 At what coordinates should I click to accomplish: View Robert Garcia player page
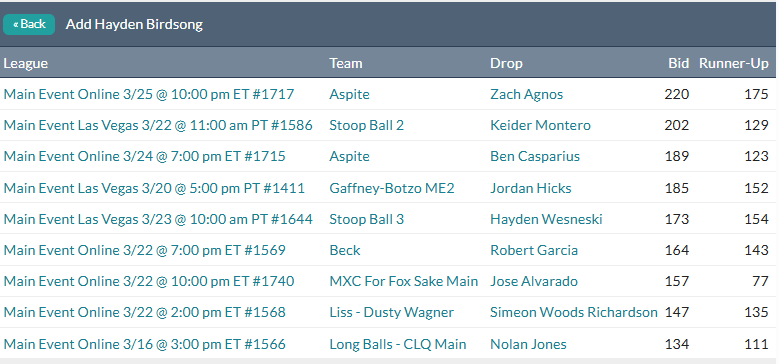pyautogui.click(x=534, y=250)
